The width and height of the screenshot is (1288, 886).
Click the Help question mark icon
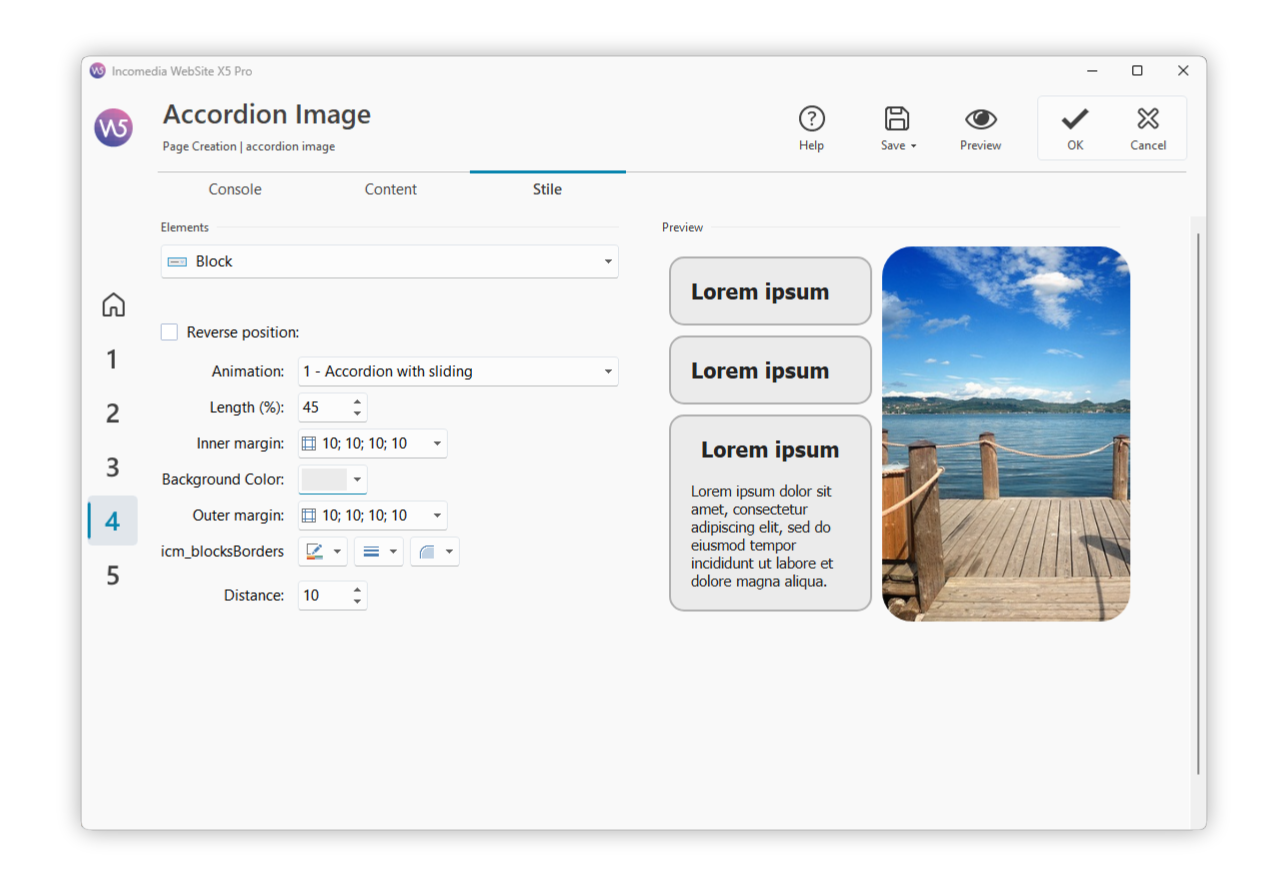[811, 119]
